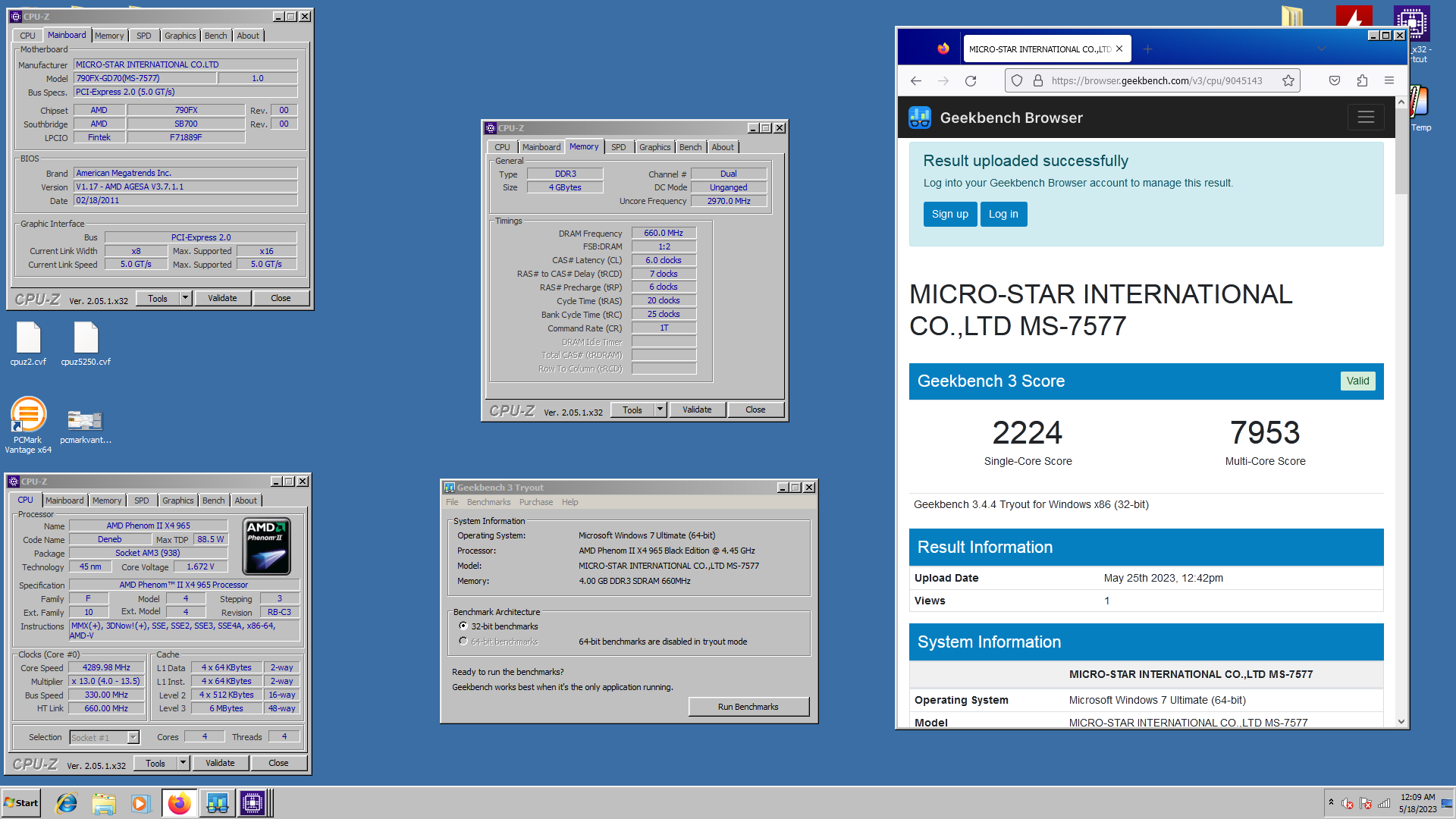Click the taskbar clock showing 12:09 AM

(x=1417, y=803)
